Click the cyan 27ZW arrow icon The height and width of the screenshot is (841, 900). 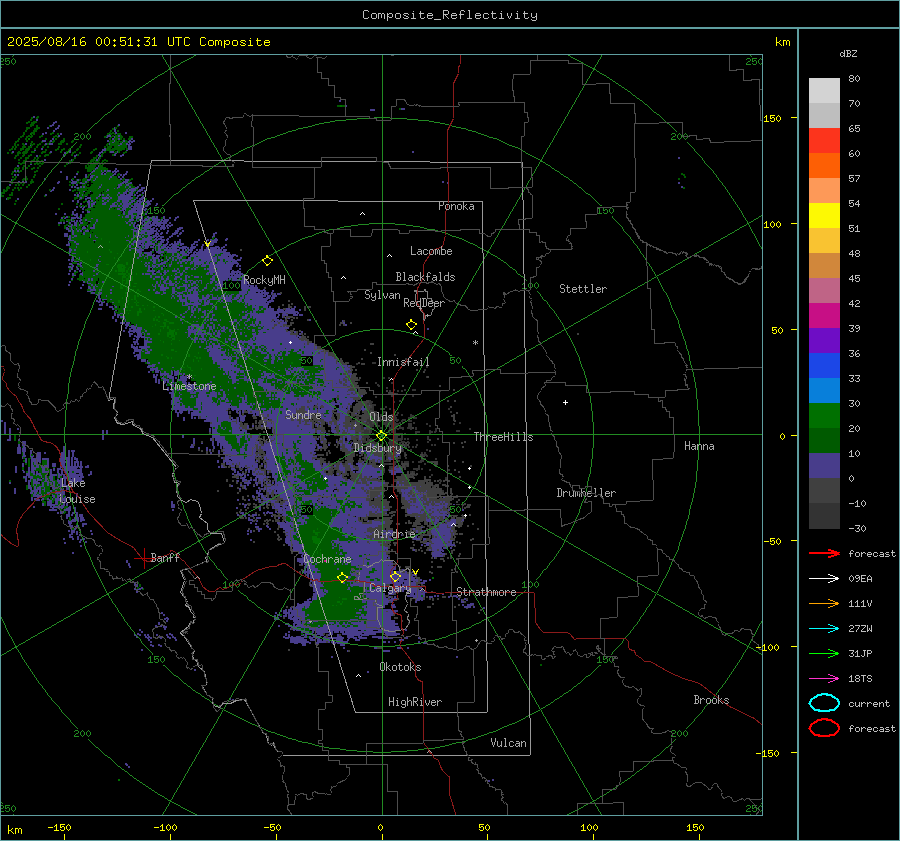(x=824, y=629)
